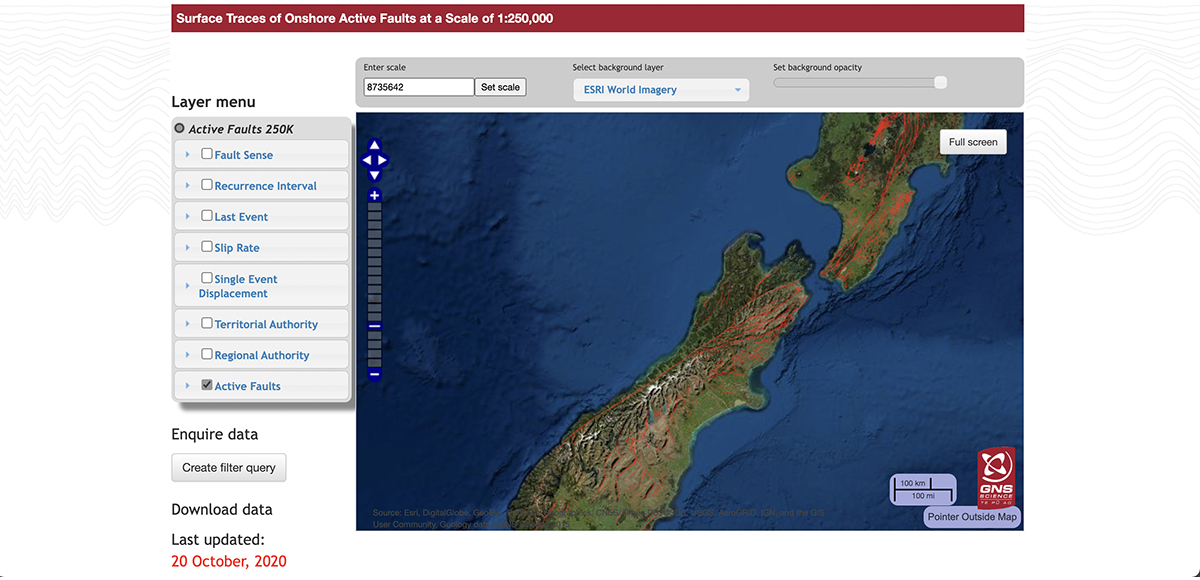Click the Set background opacity label
1200x580 pixels.
point(817,68)
